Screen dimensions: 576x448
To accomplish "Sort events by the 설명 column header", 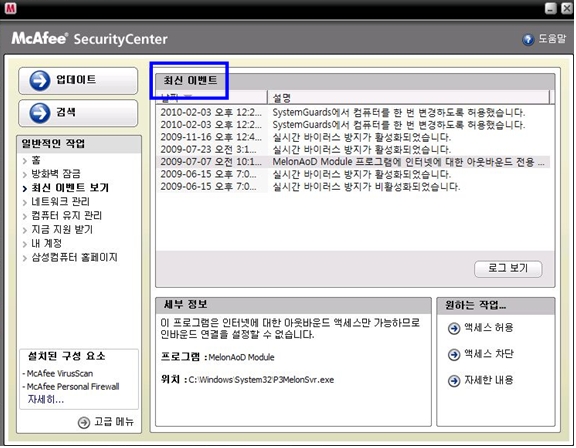I will [x=408, y=98].
